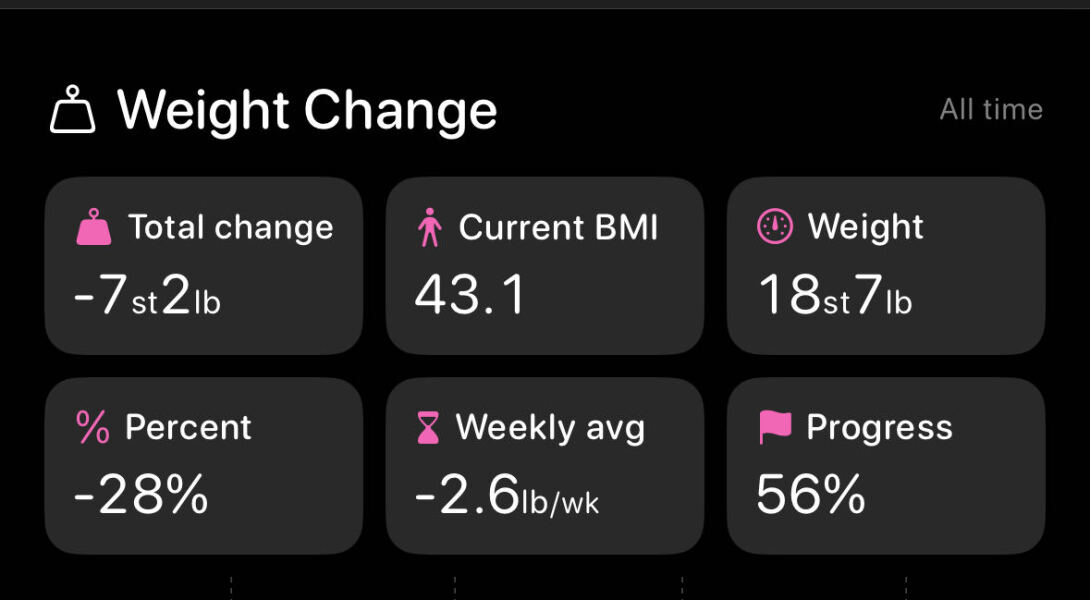Select the Weekly avg card
The height and width of the screenshot is (600, 1090).
(545, 466)
